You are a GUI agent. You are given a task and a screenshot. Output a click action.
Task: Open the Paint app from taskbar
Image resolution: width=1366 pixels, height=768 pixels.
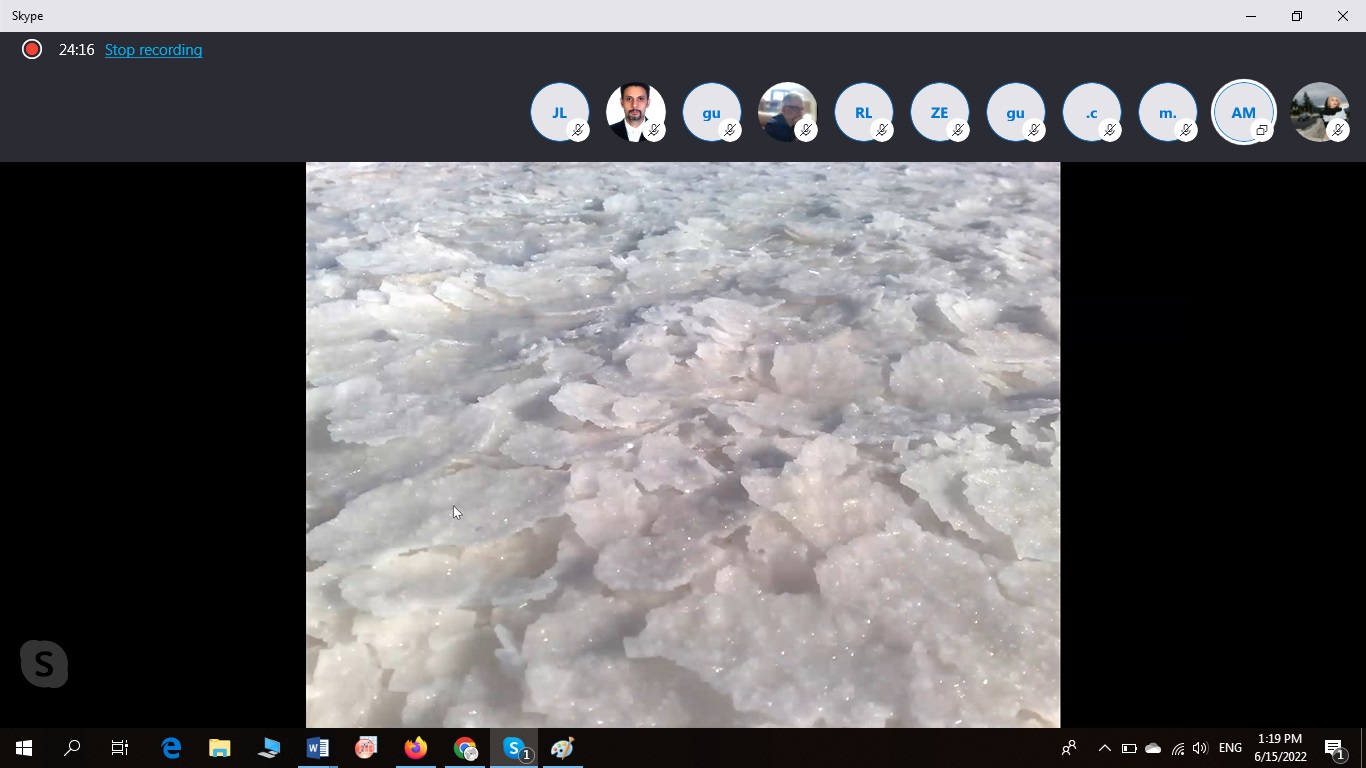click(563, 748)
